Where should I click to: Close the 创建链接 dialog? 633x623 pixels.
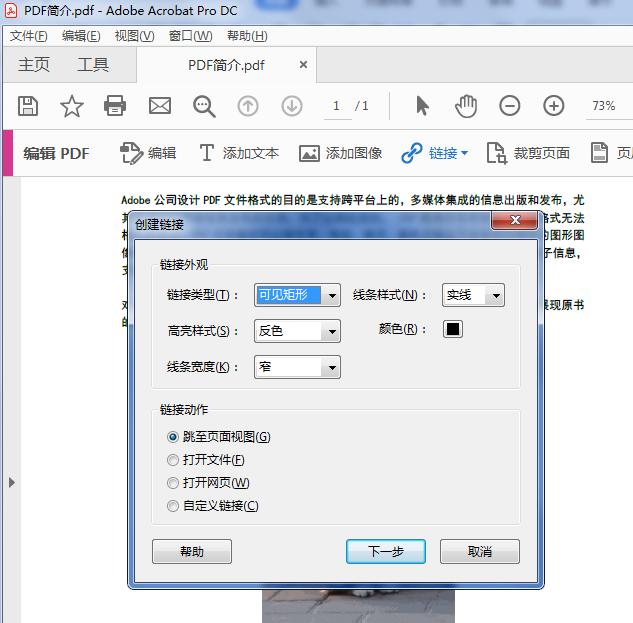click(515, 220)
